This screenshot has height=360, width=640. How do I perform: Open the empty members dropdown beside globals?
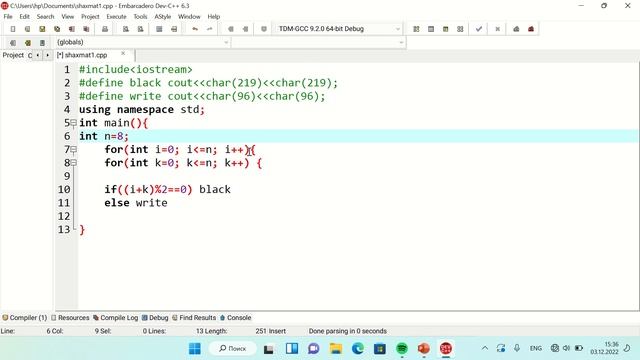[x=319, y=42]
